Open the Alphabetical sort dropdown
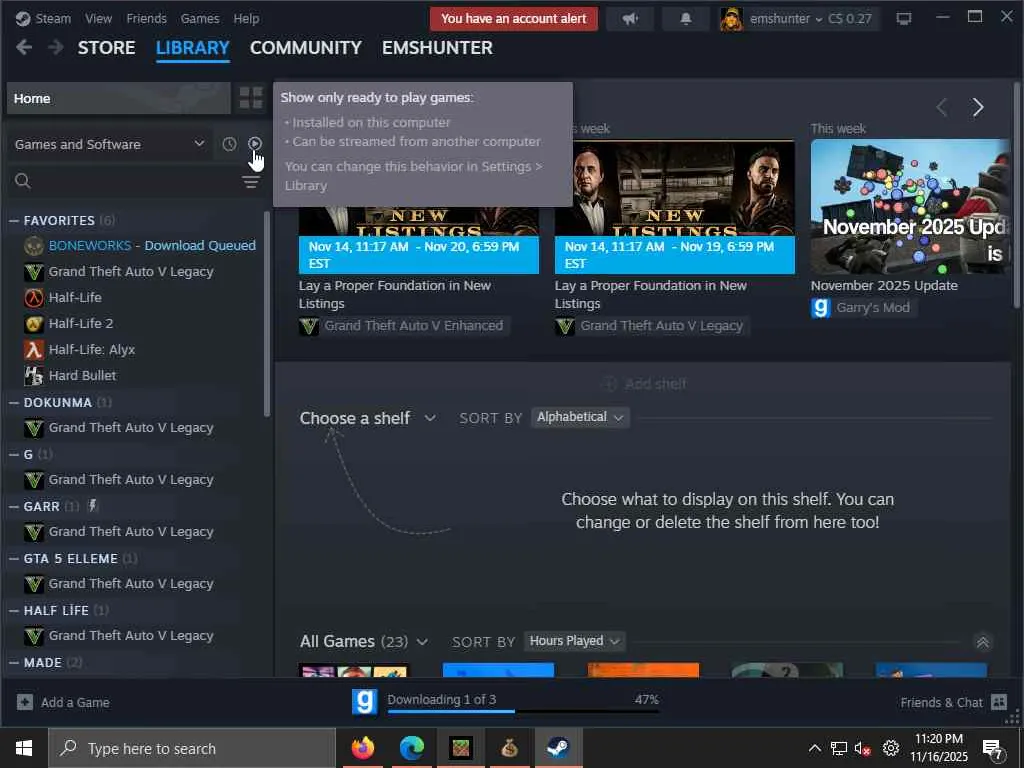Screen dimensions: 1024x768 pos(580,417)
